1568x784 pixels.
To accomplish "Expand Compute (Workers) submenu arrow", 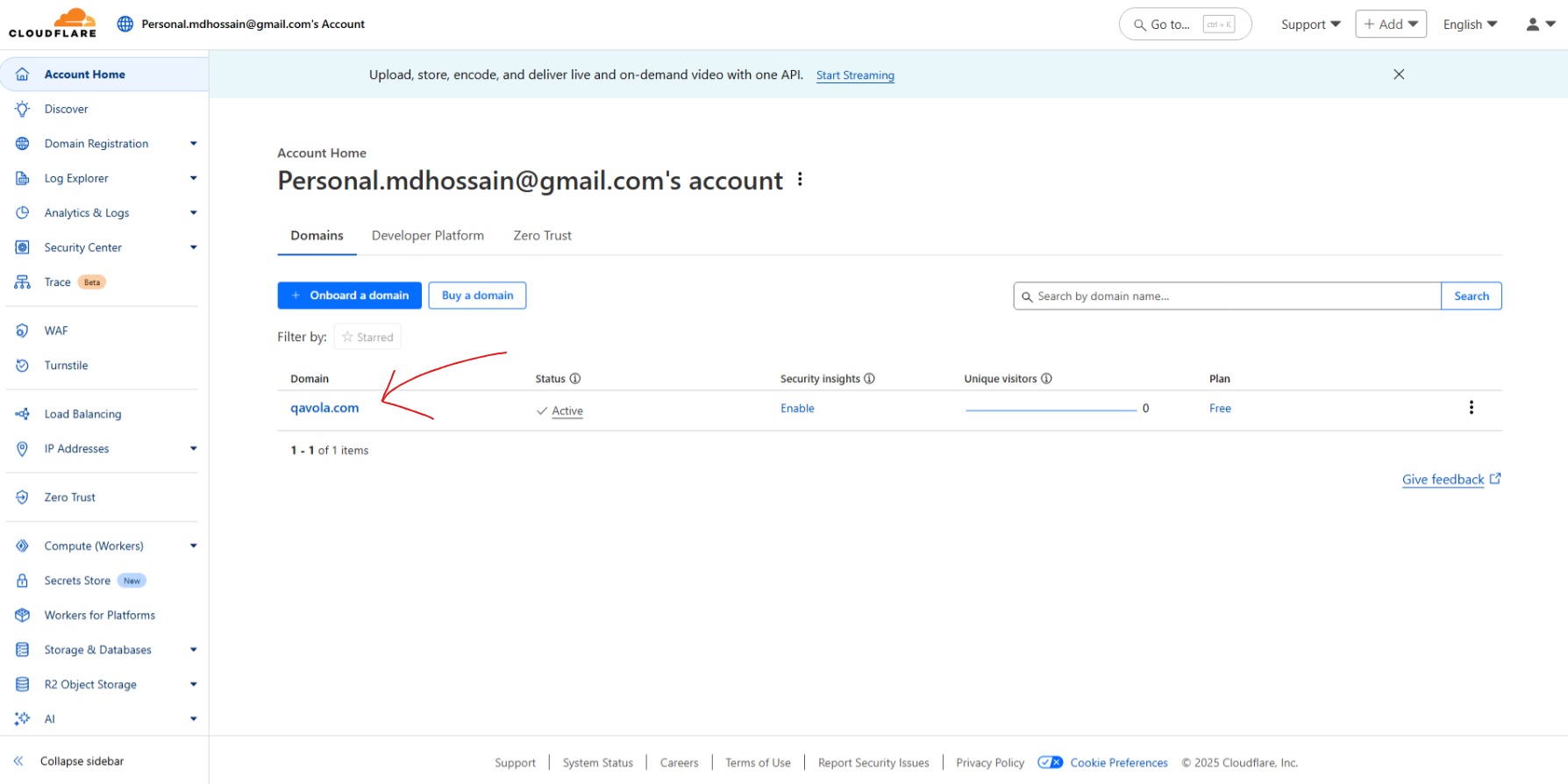I will (194, 545).
